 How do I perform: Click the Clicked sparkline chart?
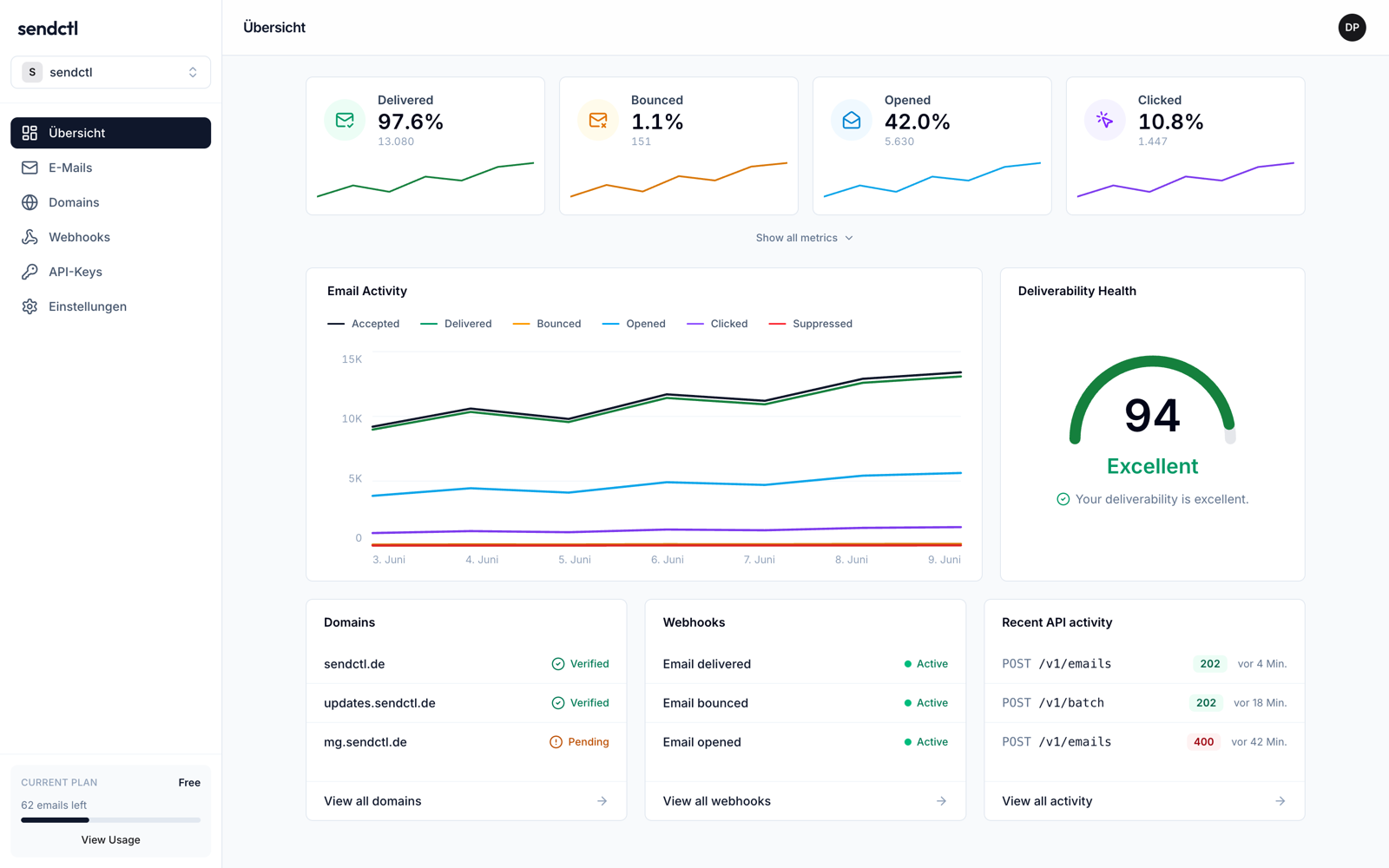coord(1186,180)
